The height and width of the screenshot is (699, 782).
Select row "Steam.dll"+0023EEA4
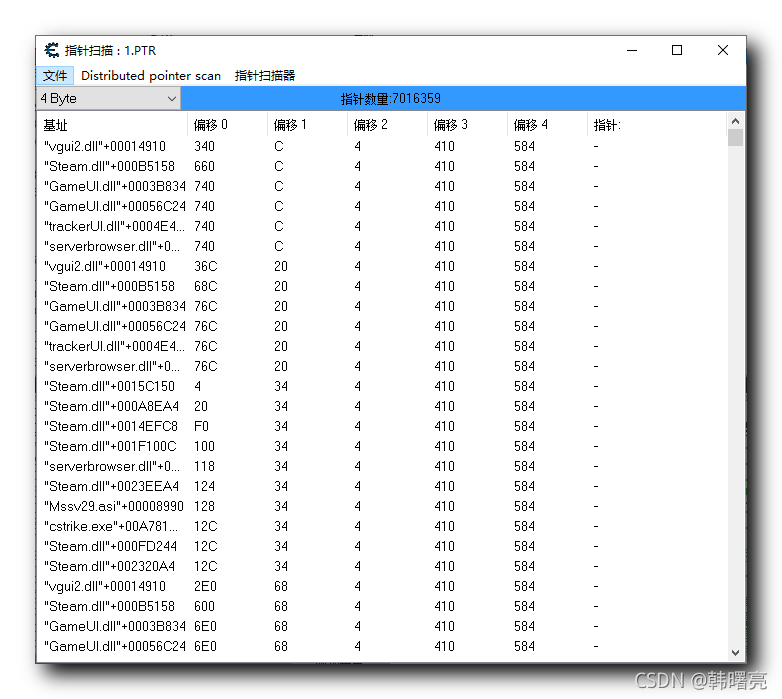(x=382, y=486)
